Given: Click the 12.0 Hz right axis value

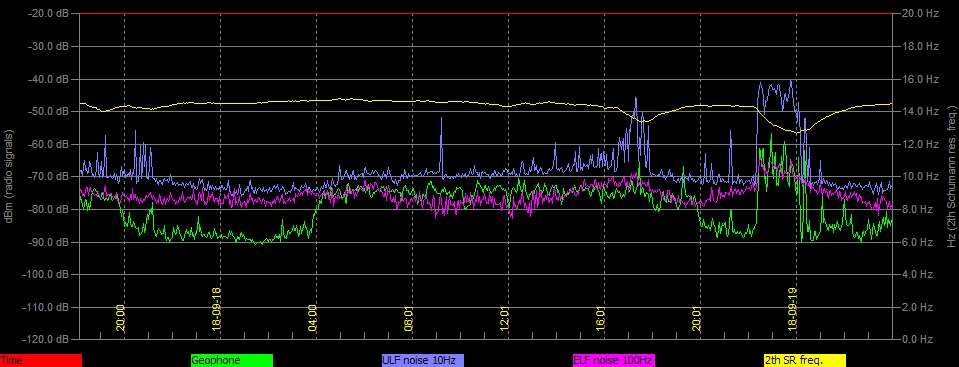Looking at the screenshot, I should pos(919,144).
